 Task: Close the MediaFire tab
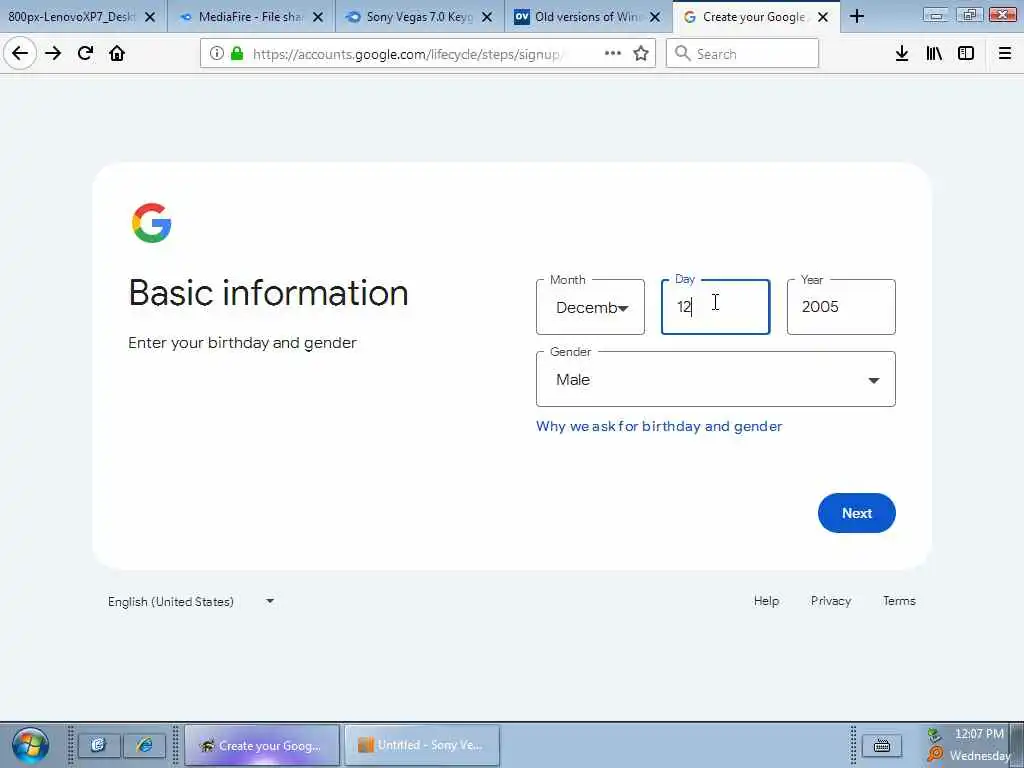click(x=318, y=17)
